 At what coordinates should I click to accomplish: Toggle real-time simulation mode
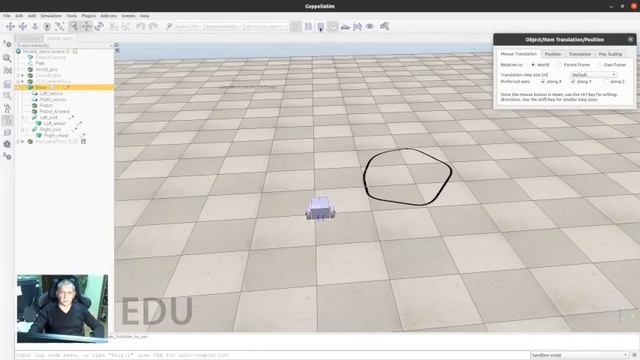pyautogui.click(x=333, y=27)
